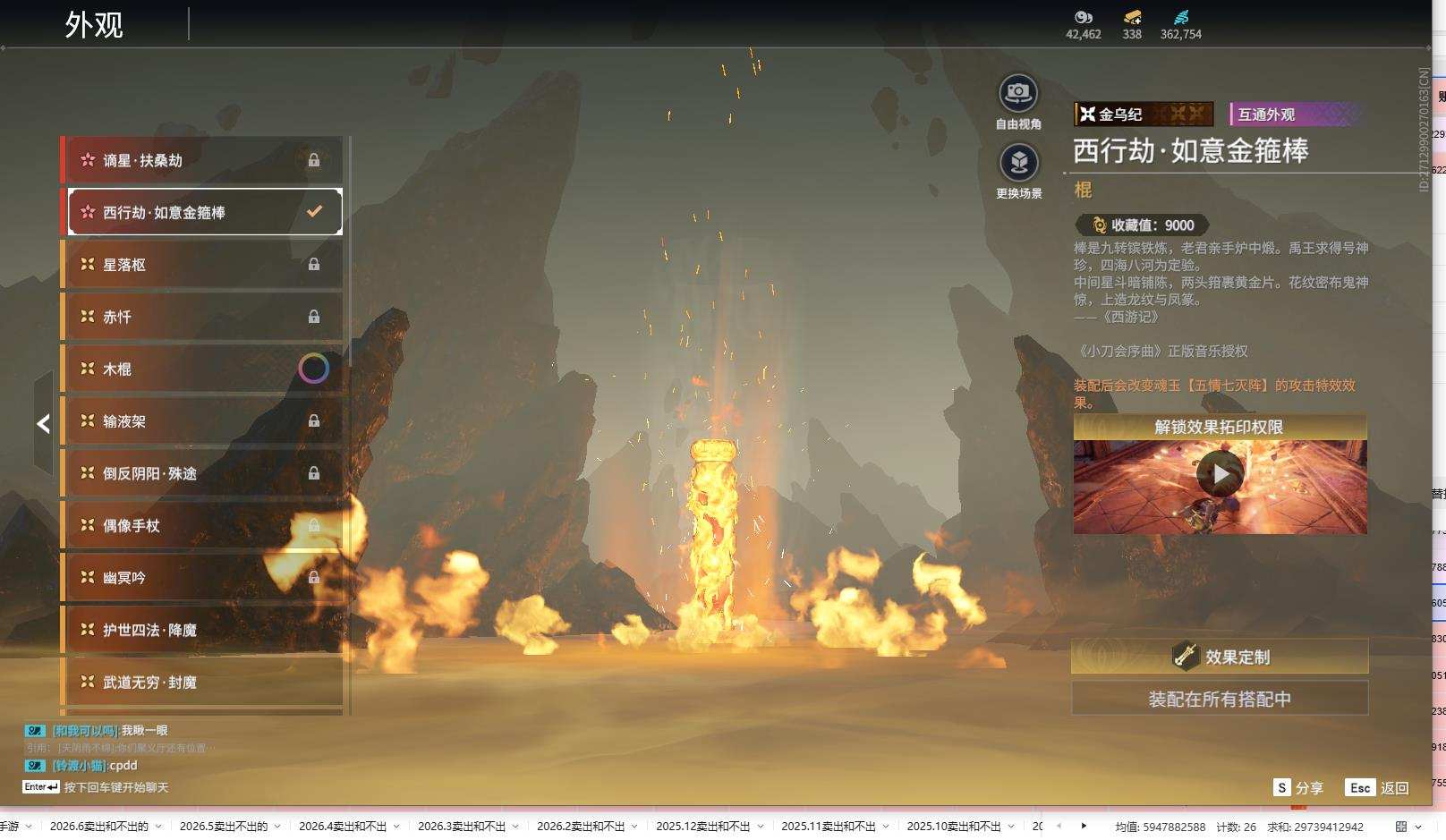
Task: Click the S 分享 share button
Action: 1297,787
